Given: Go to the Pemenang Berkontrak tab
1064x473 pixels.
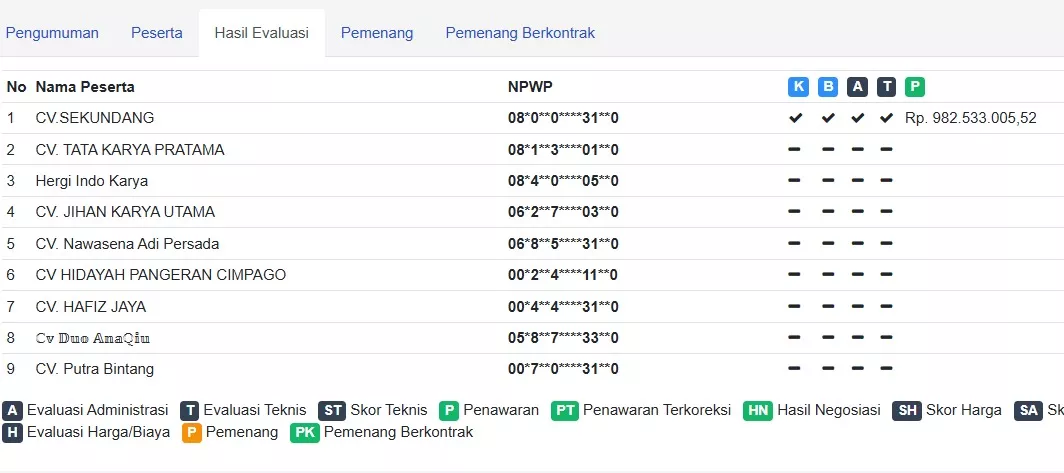Looking at the screenshot, I should (x=520, y=33).
